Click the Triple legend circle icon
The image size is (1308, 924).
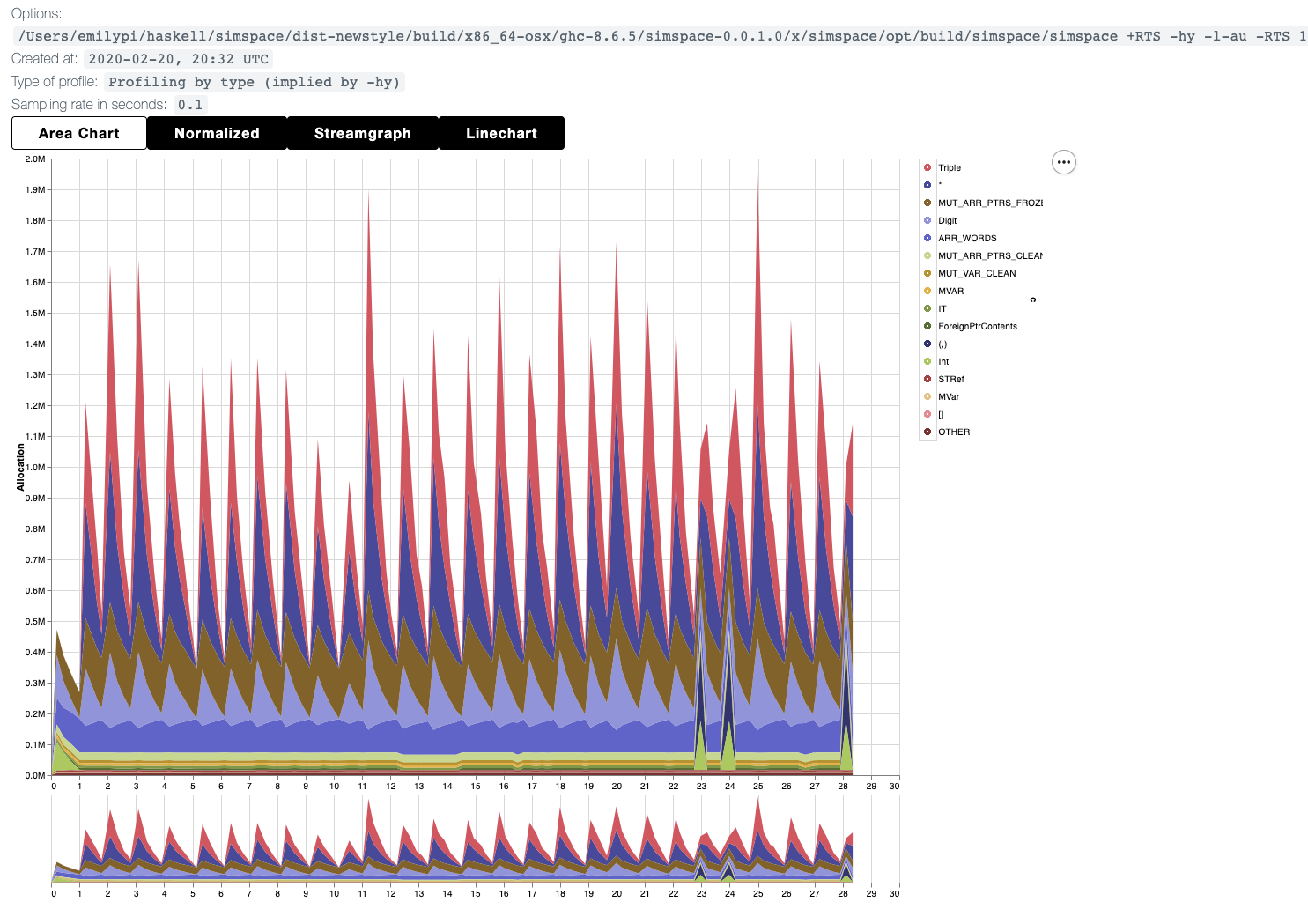pyautogui.click(x=927, y=167)
